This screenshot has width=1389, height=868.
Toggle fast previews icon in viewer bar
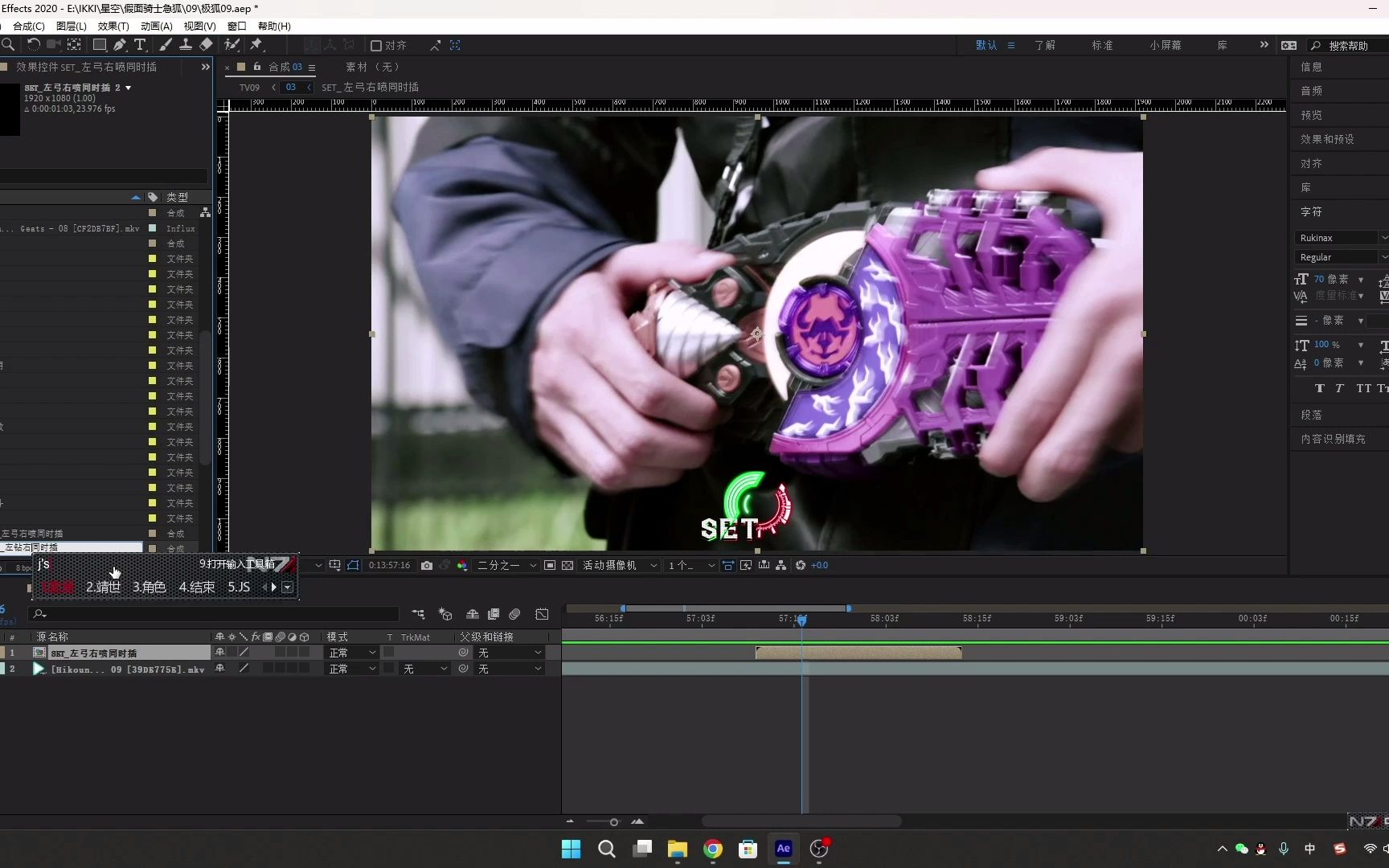tap(746, 566)
